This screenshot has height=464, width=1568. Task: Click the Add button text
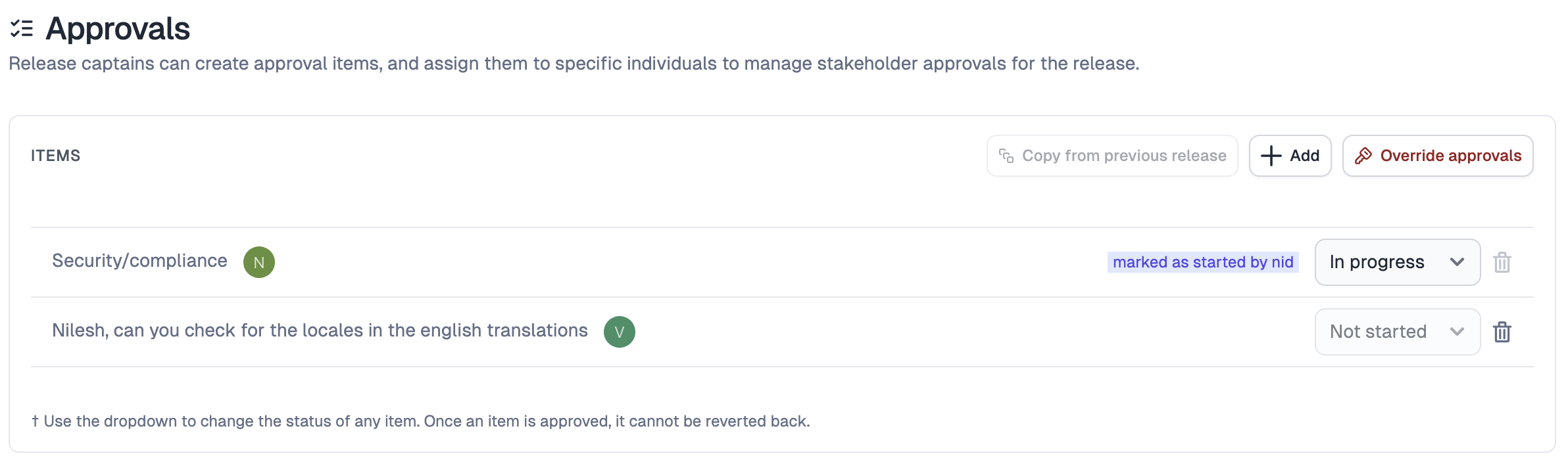pos(1305,156)
